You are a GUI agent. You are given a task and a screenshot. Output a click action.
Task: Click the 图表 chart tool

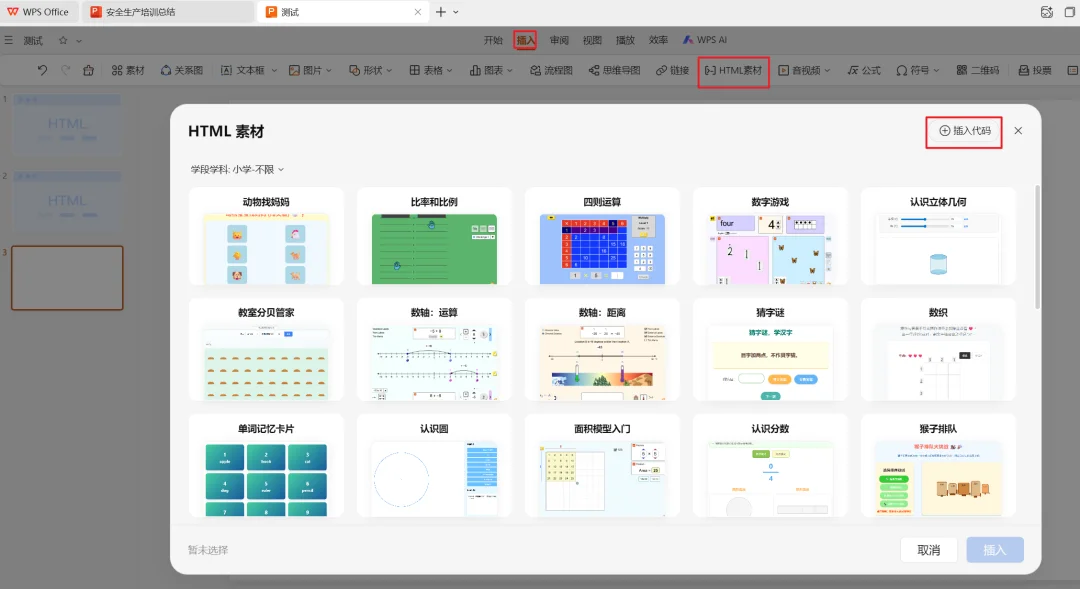click(486, 70)
